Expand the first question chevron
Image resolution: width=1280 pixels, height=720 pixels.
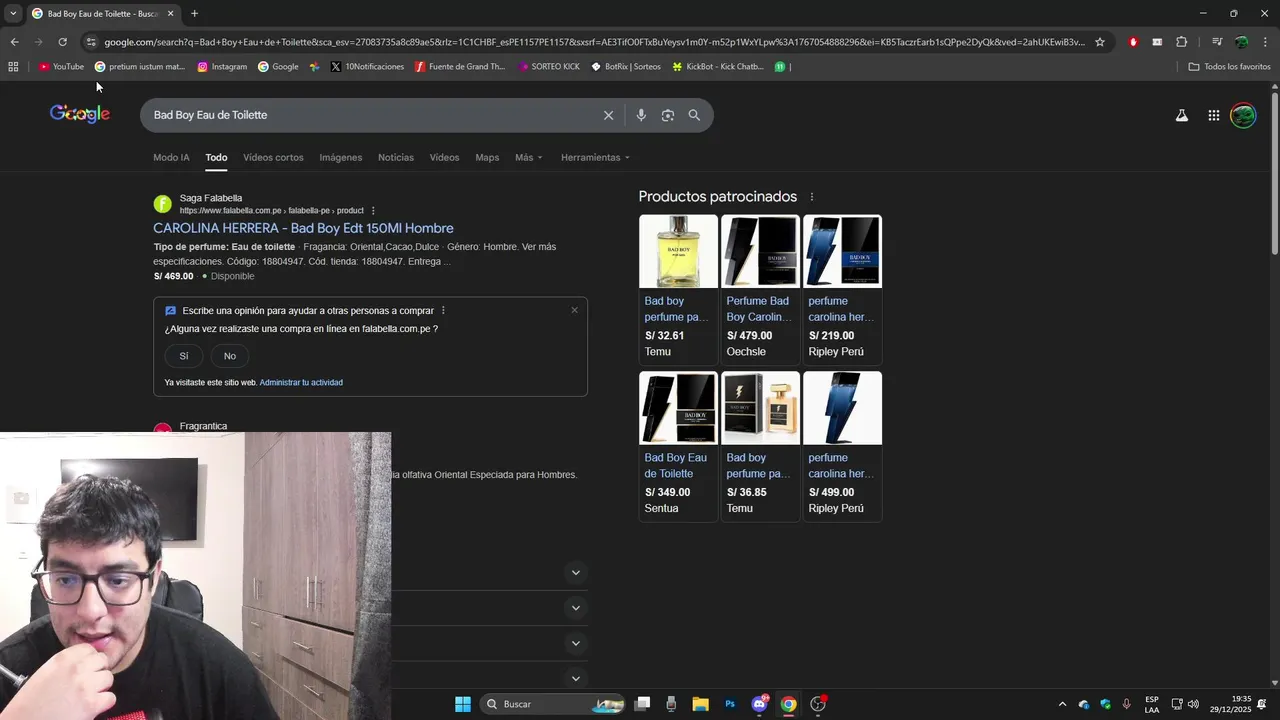[575, 573]
